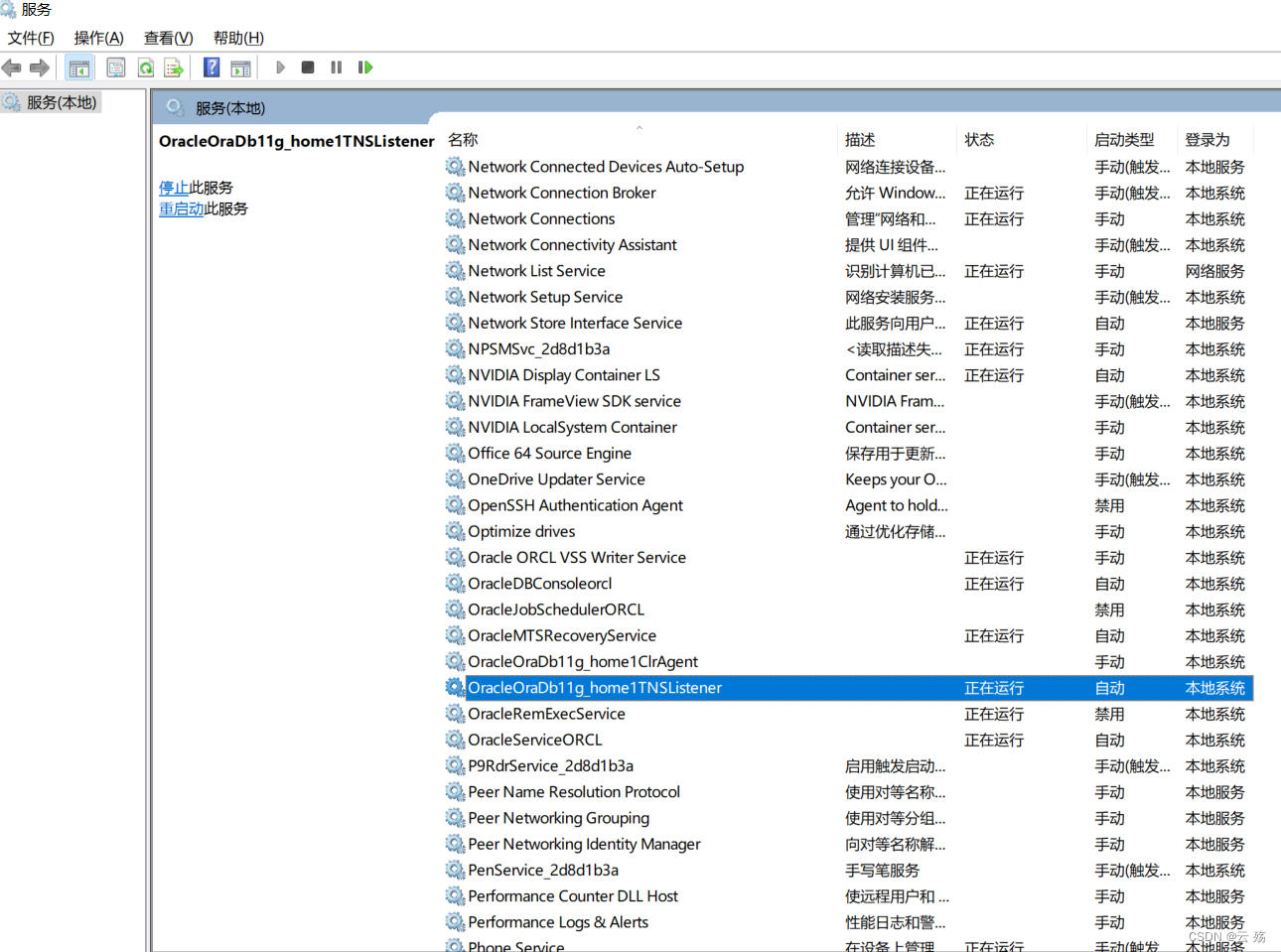This screenshot has height=952, width=1281.
Task: Select 服务(本地) in the left tree
Action: click(x=62, y=102)
